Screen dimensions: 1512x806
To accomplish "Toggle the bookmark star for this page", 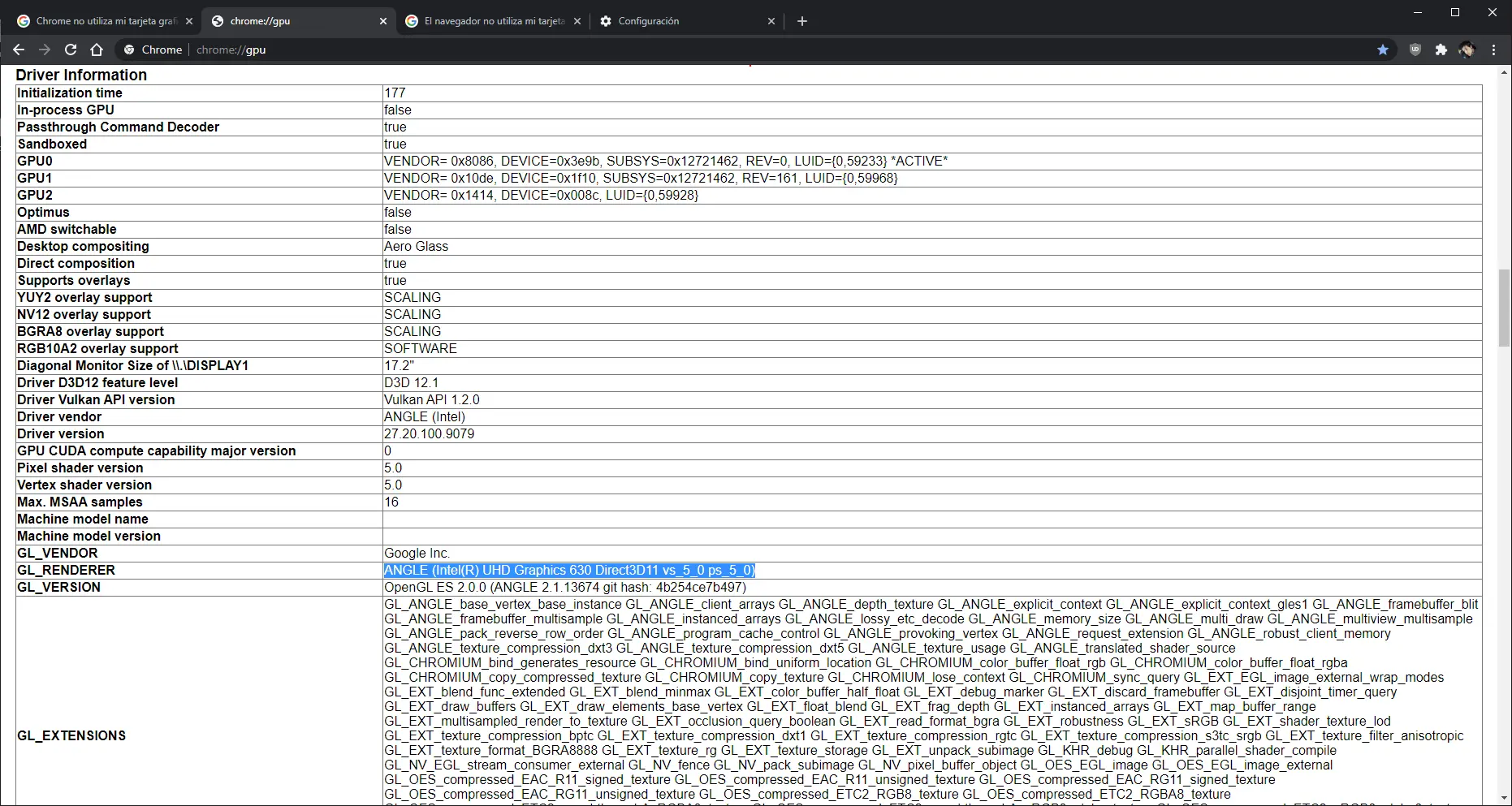I will (1383, 50).
